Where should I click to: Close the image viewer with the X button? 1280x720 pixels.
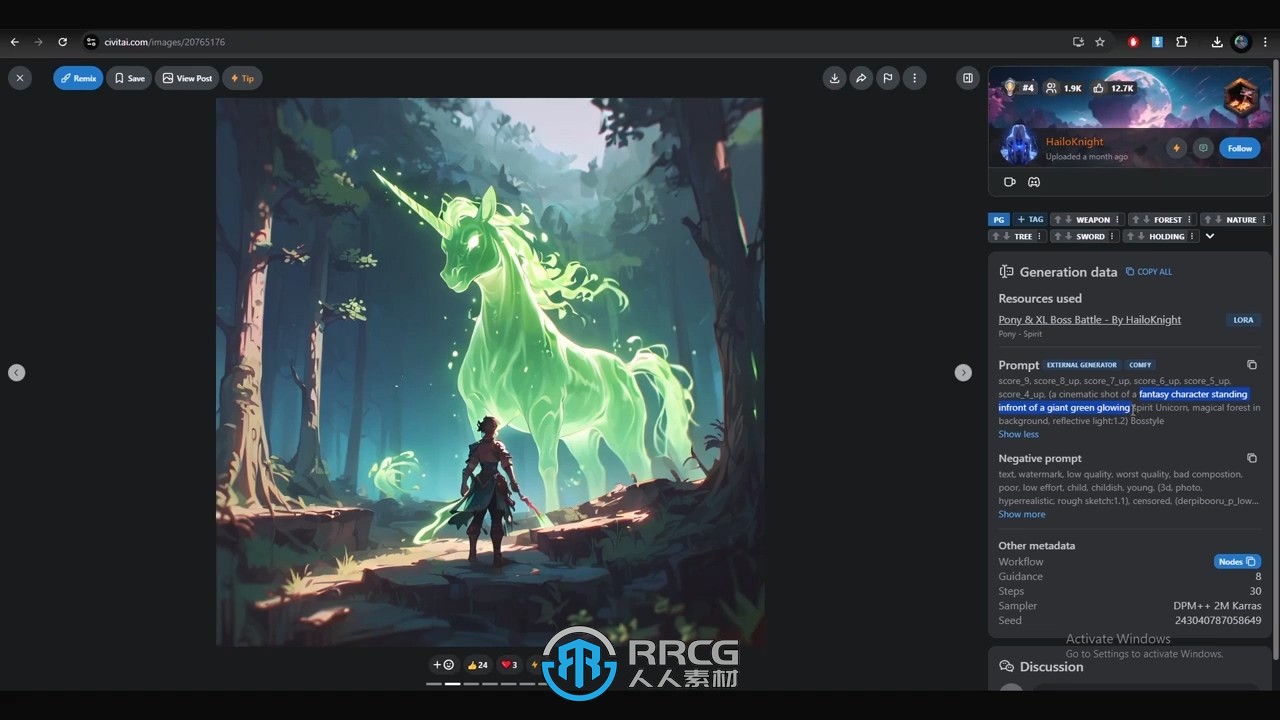coord(19,78)
